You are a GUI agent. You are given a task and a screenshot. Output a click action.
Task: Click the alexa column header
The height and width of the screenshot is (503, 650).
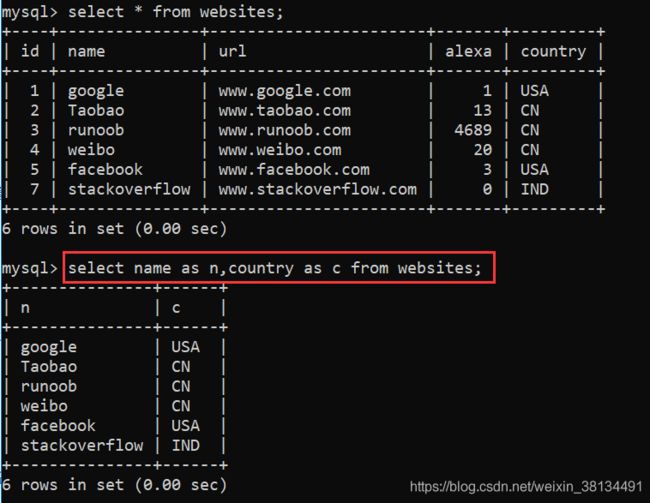click(x=468, y=51)
